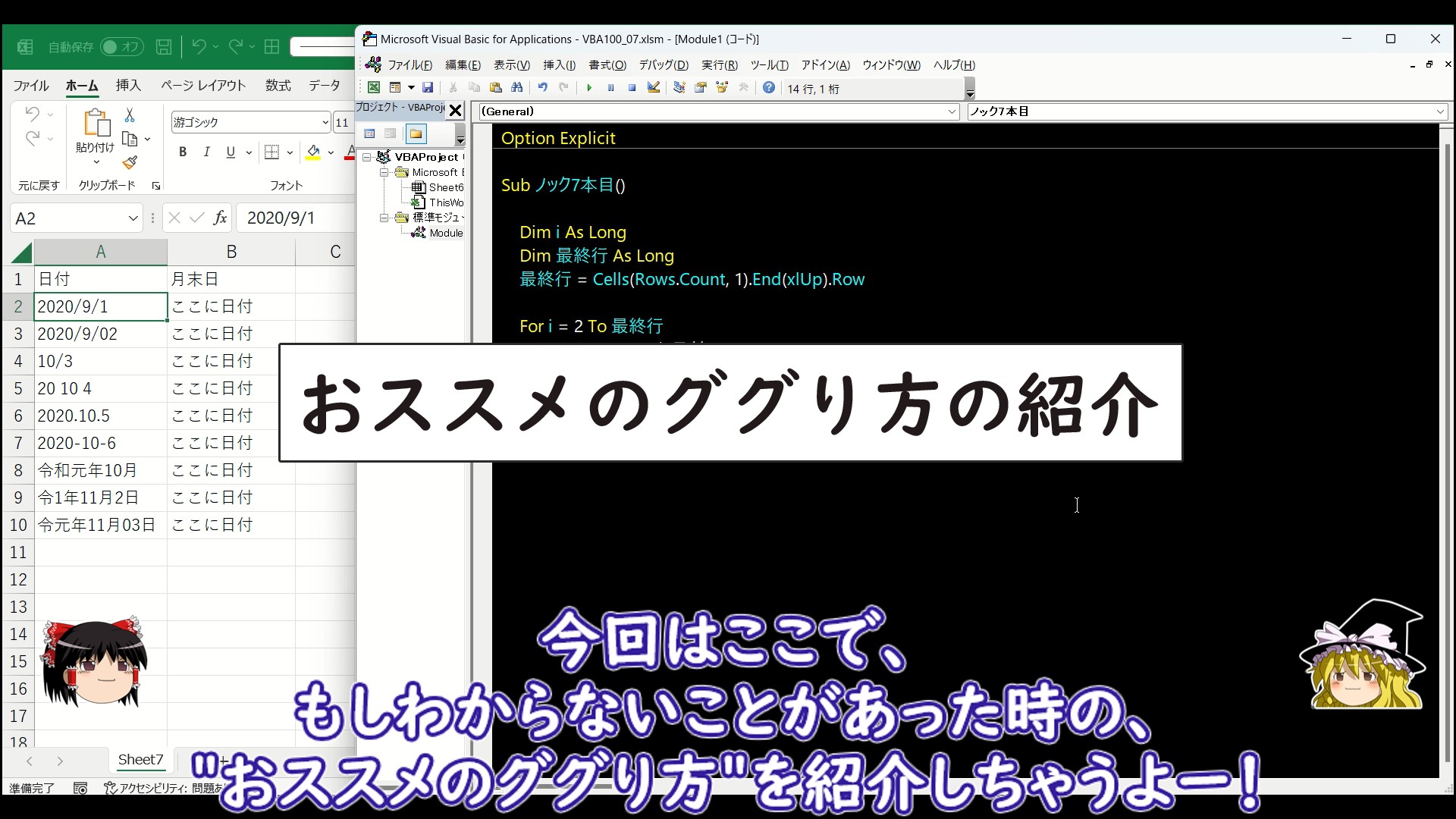The height and width of the screenshot is (819, 1456).
Task: Toggle the AutoSave switch in Excel
Action: (x=121, y=47)
